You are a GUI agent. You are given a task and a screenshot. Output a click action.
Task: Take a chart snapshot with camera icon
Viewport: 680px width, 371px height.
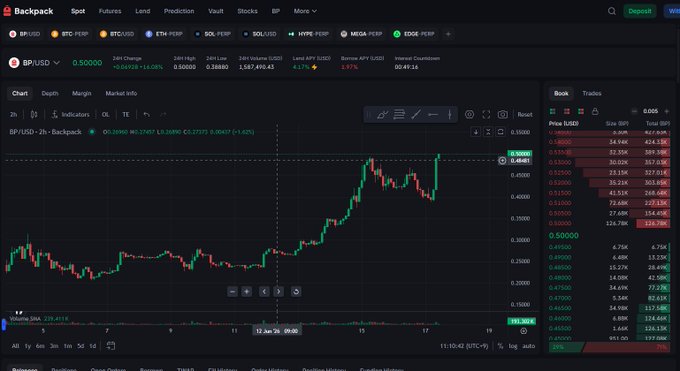(503, 115)
